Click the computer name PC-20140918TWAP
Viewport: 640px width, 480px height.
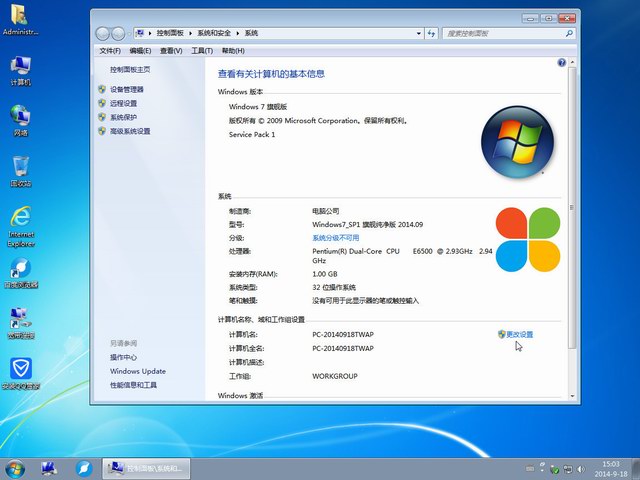(x=343, y=334)
